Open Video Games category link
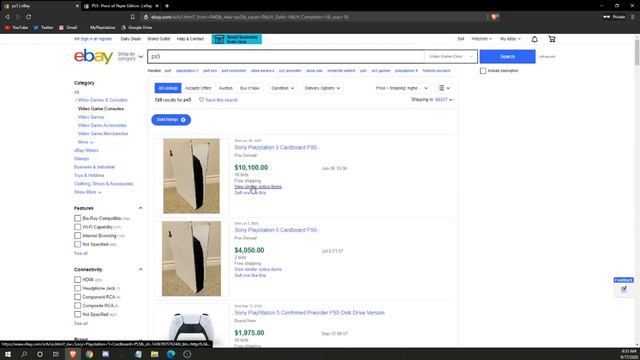640x360 pixels. pos(91,117)
